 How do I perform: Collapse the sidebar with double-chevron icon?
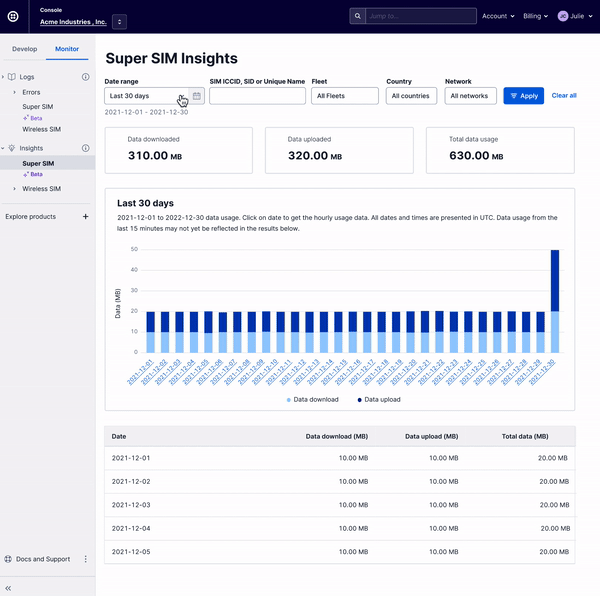[9, 588]
